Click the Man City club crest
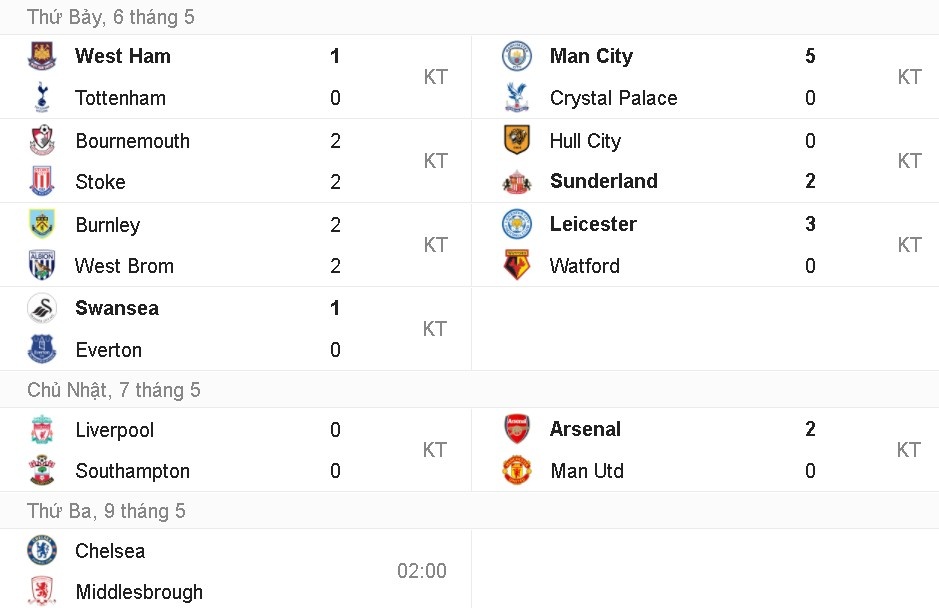This screenshot has height=608, width=939. pyautogui.click(x=517, y=56)
